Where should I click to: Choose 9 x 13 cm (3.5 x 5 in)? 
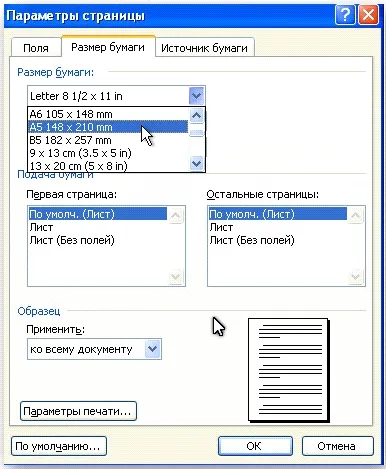pyautogui.click(x=108, y=153)
